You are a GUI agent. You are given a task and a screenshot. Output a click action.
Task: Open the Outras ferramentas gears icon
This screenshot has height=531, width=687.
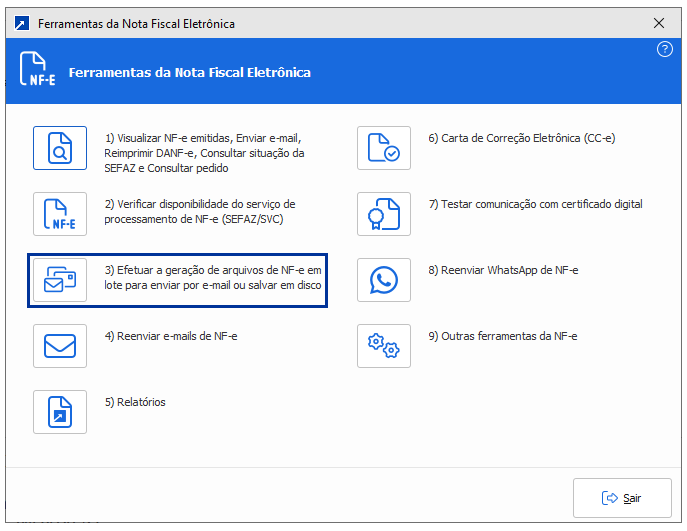[384, 346]
